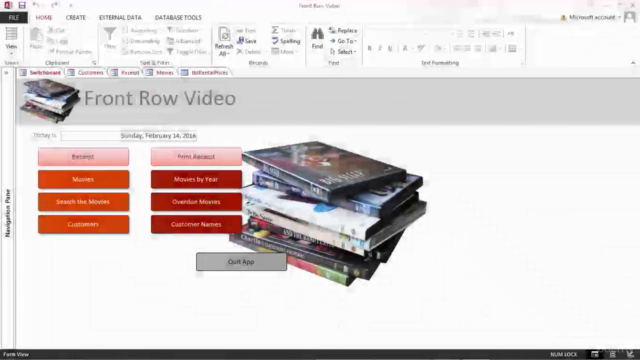Viewport: 640px width, 360px height.
Task: Toggle Italic text formatting
Action: [380, 49]
